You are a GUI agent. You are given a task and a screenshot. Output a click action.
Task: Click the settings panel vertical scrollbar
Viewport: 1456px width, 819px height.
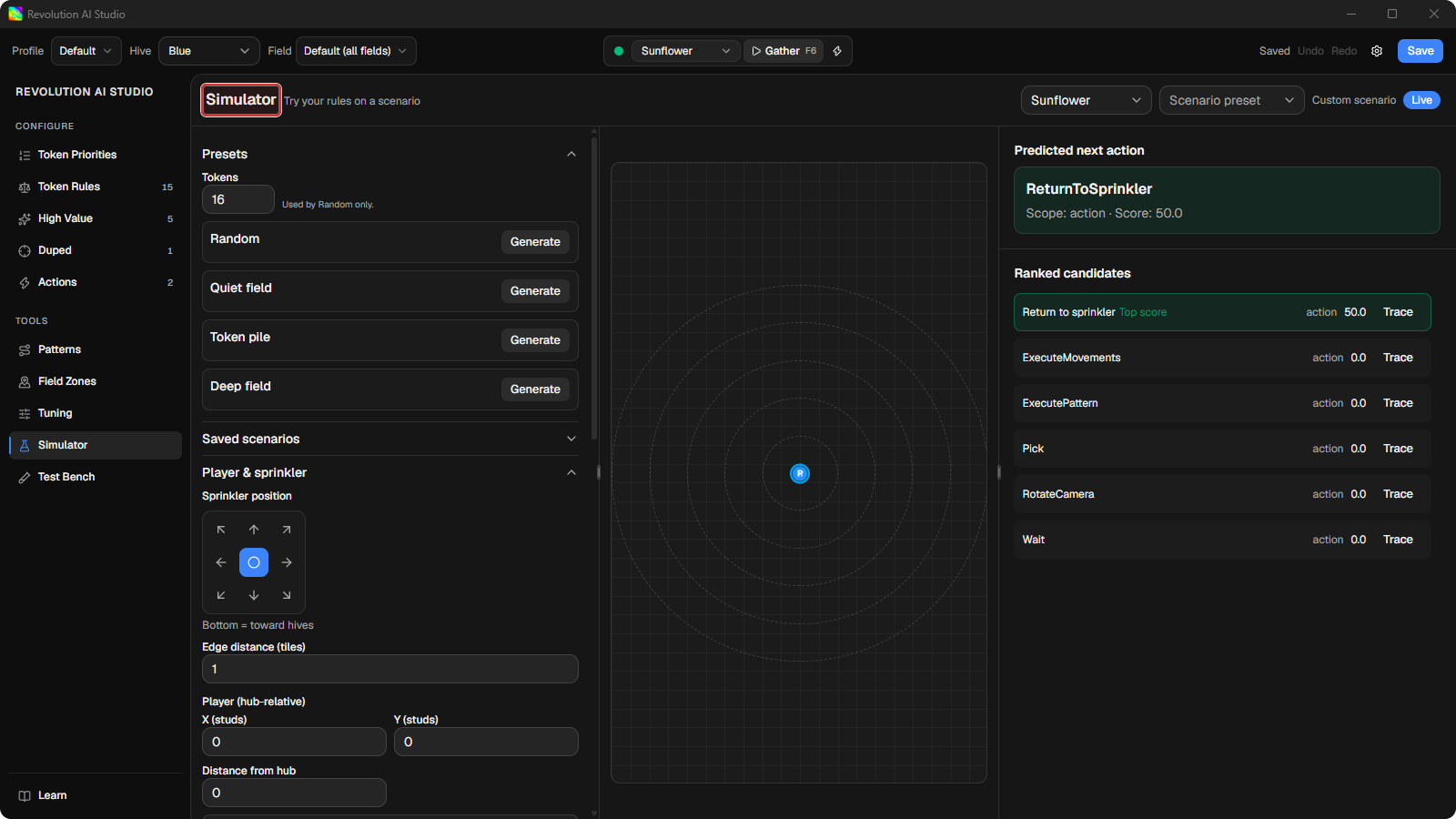[594, 288]
